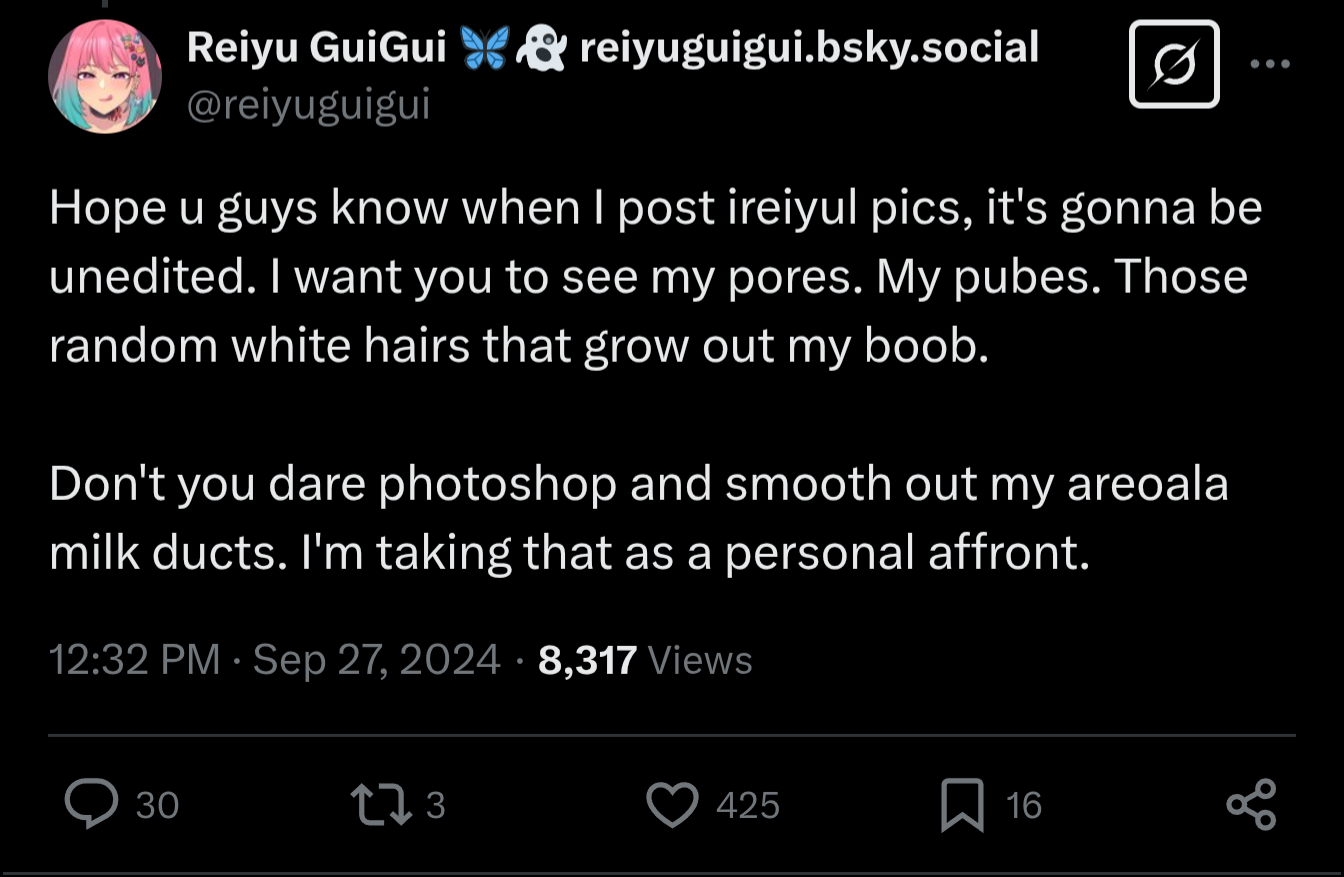Like the post with the heart icon
1344x877 pixels.
tap(672, 805)
